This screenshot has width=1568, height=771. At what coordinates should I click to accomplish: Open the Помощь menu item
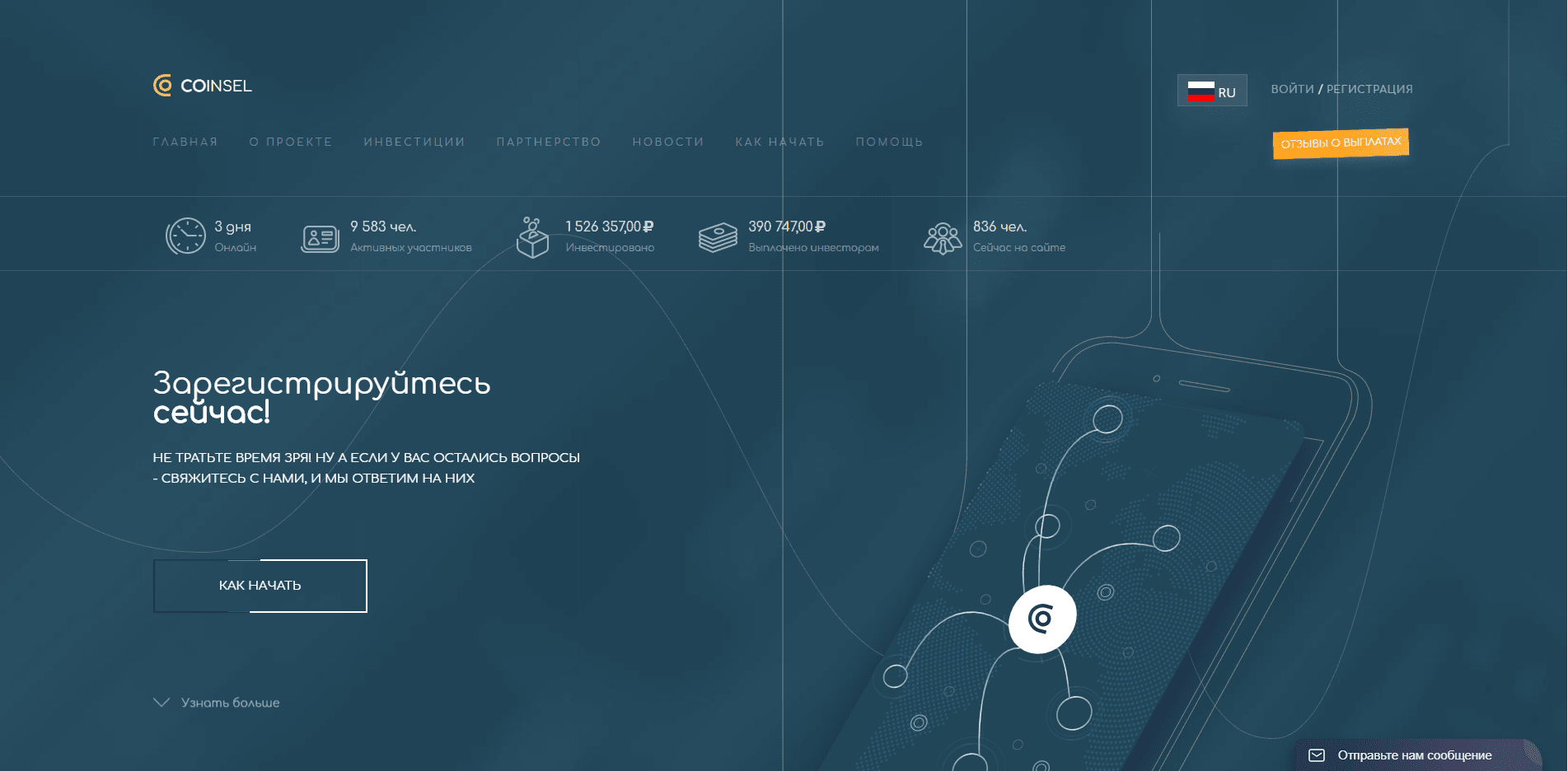tap(889, 142)
